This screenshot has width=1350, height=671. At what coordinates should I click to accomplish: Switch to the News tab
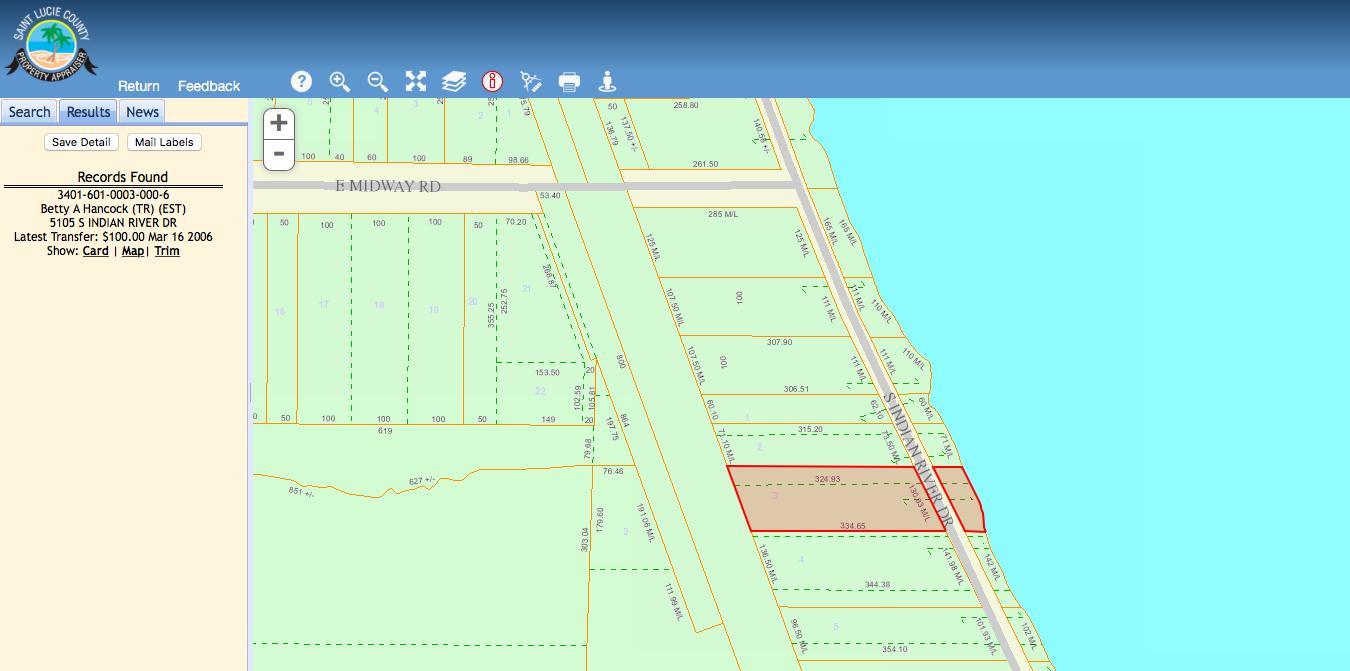coord(142,112)
